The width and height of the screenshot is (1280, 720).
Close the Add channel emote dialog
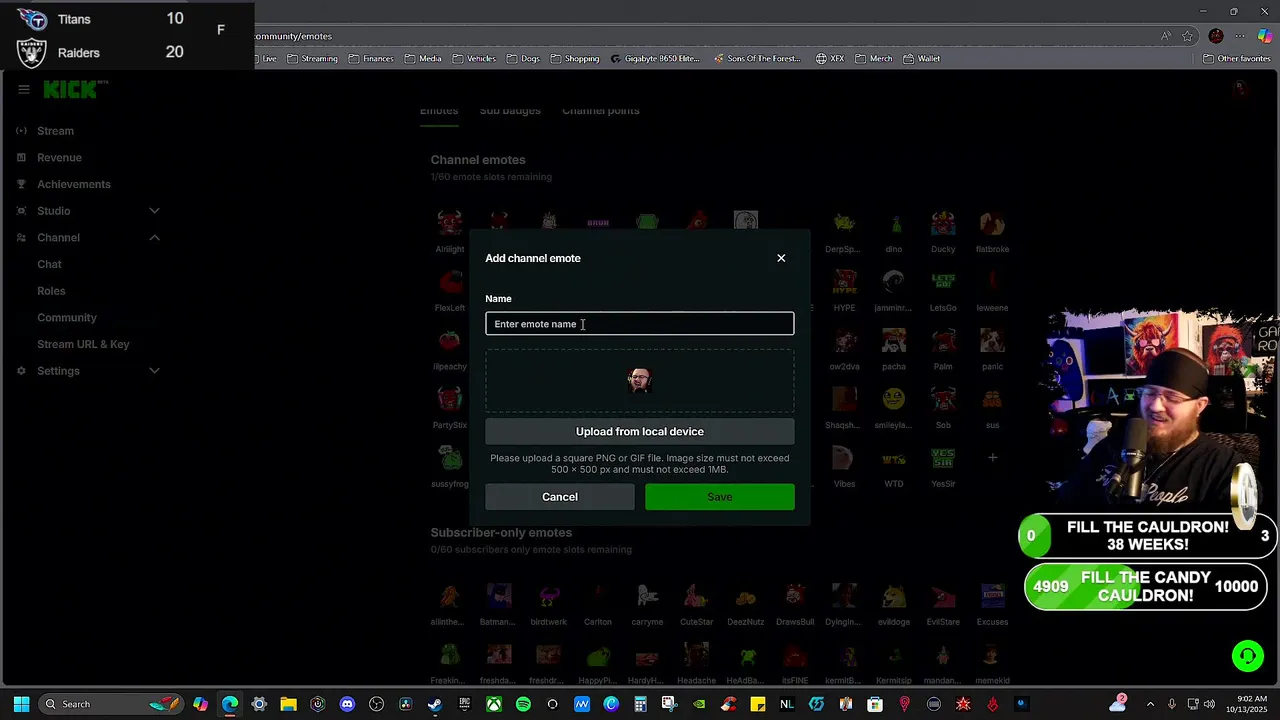click(x=781, y=258)
